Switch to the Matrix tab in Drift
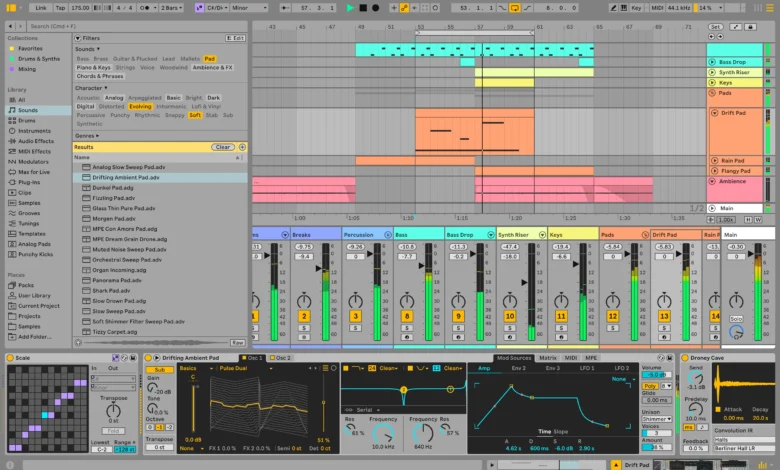The height and width of the screenshot is (470, 780). (x=548, y=357)
